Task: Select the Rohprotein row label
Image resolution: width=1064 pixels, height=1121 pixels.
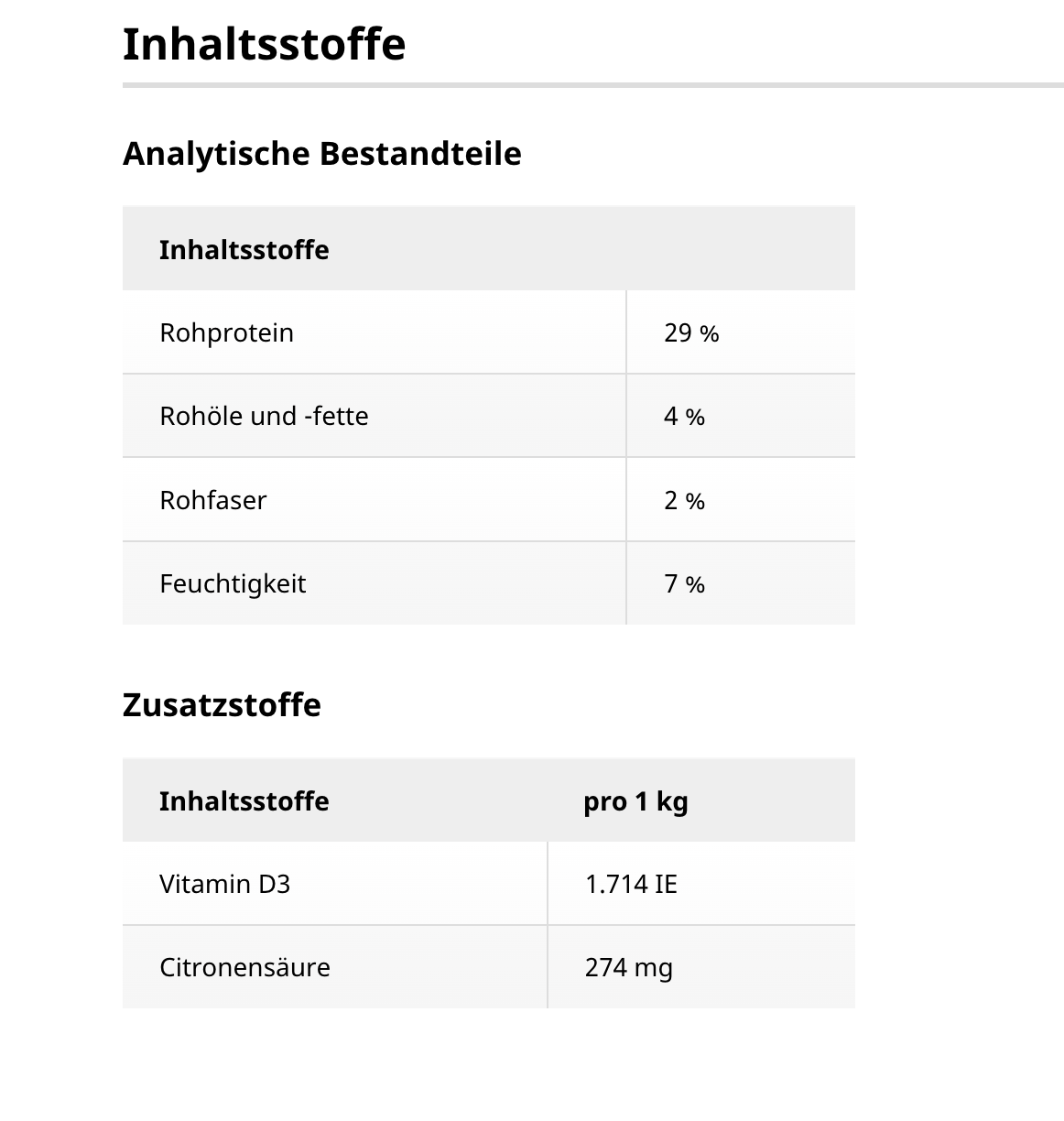Action: [x=226, y=332]
